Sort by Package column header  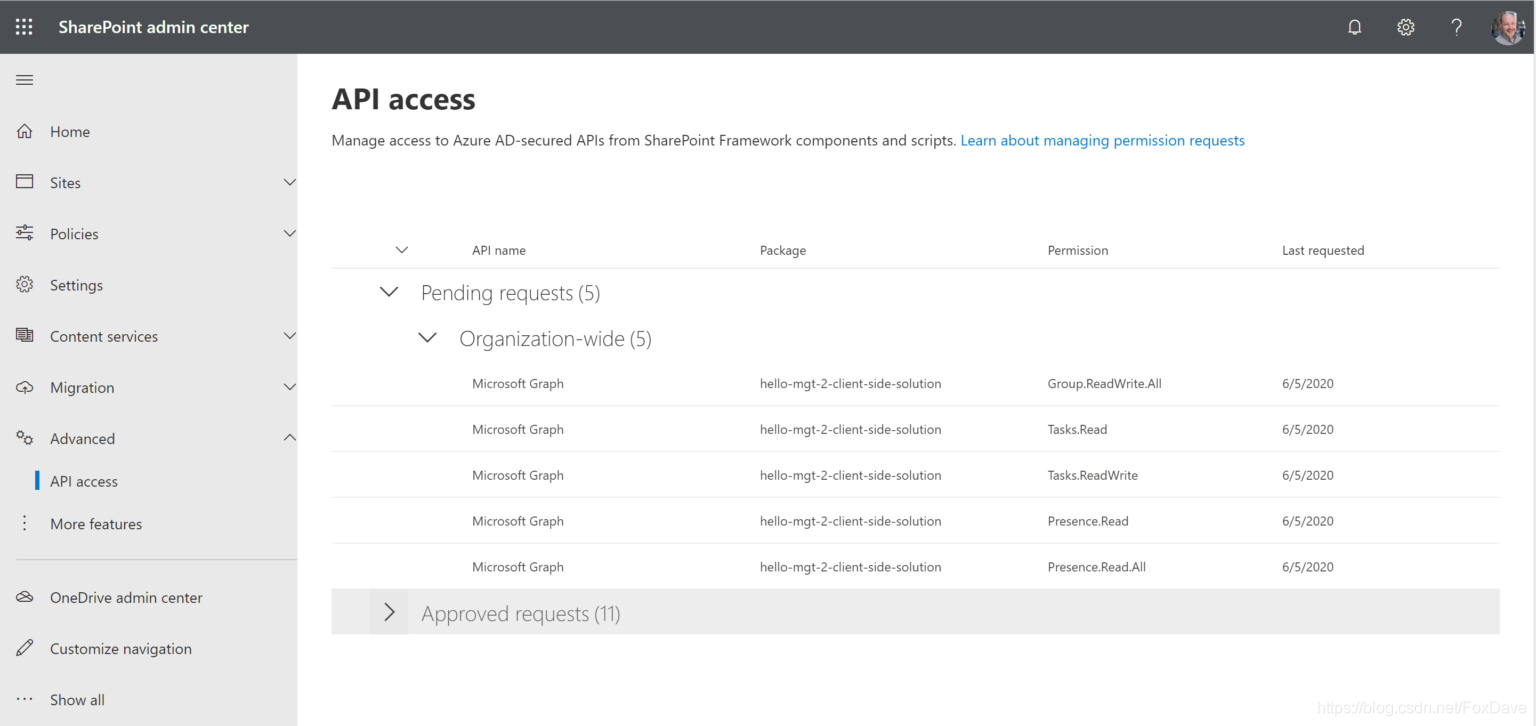pyautogui.click(x=783, y=250)
